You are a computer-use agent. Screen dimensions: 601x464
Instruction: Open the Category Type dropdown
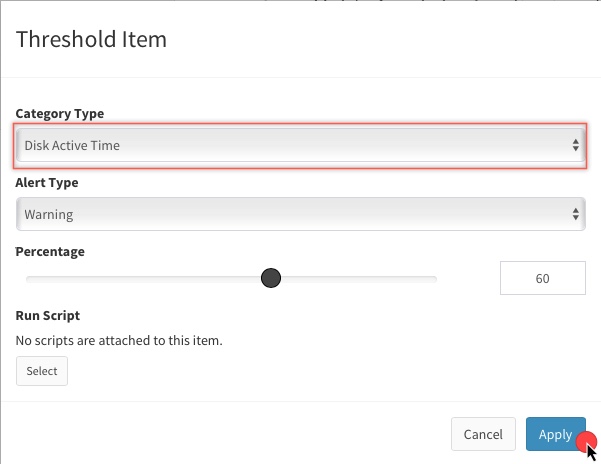[x=300, y=145]
